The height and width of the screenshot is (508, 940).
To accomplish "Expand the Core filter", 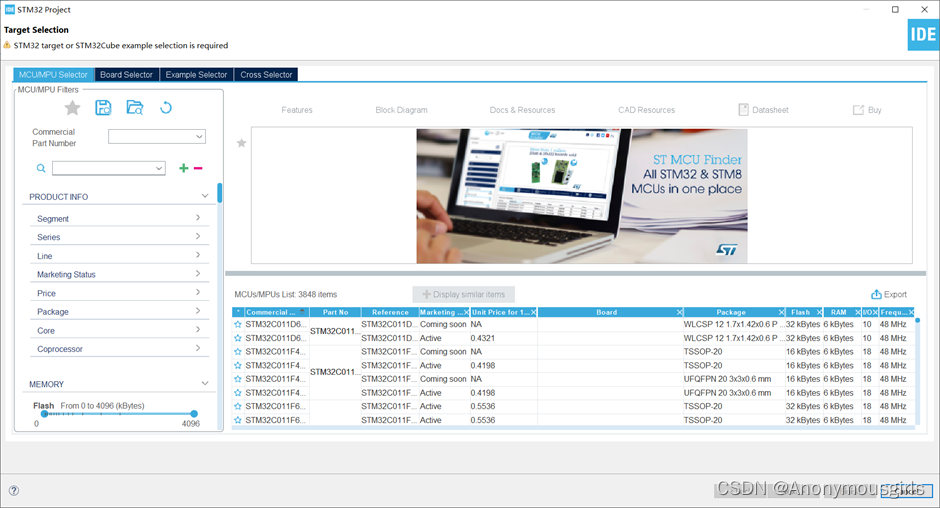I will [198, 329].
